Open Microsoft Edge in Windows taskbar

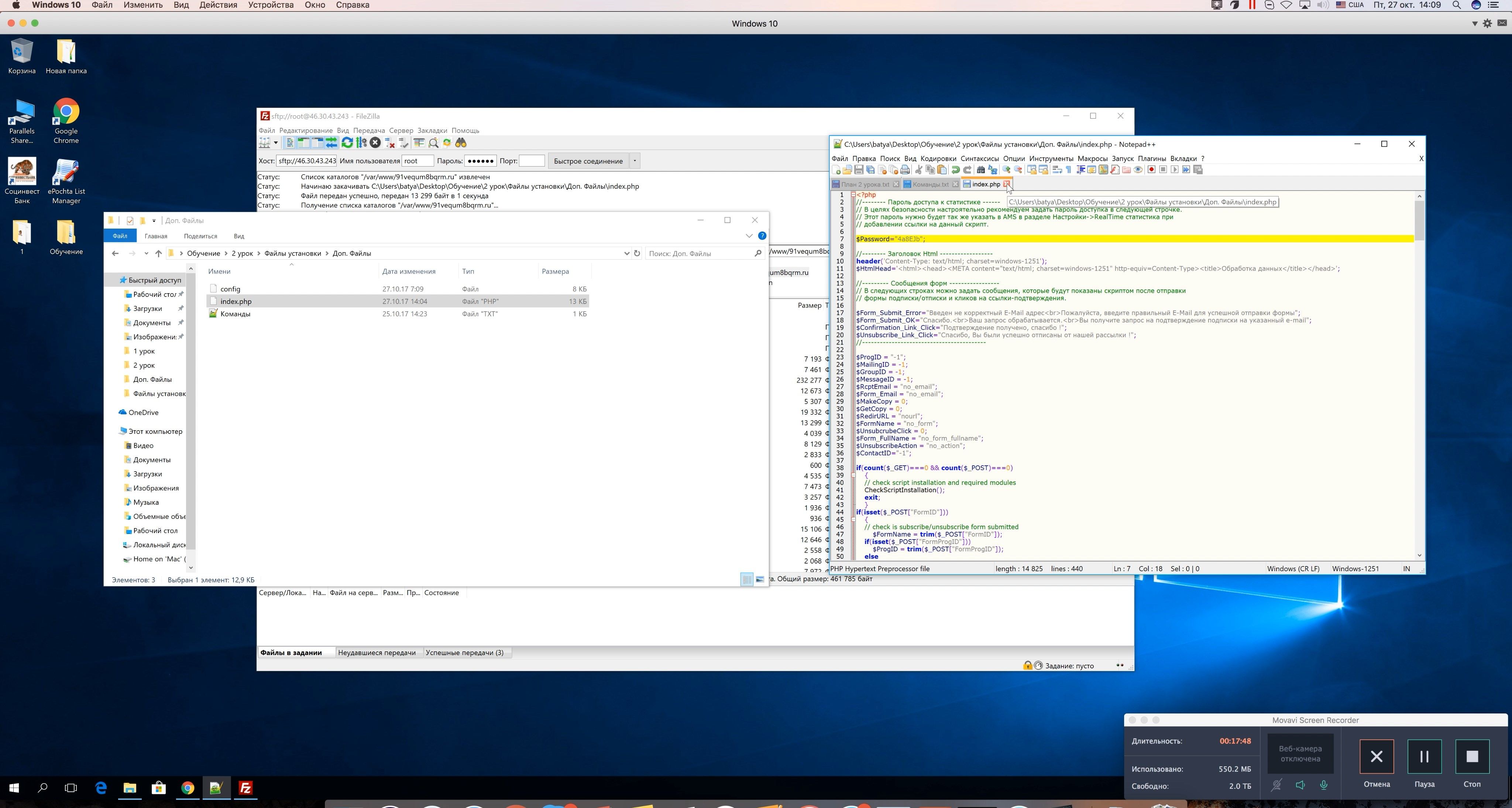point(101,788)
